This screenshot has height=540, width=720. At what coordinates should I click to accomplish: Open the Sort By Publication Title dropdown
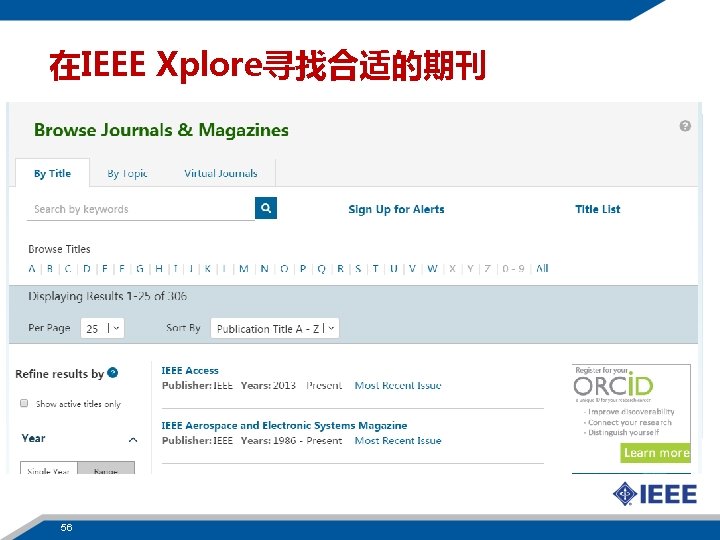pyautogui.click(x=275, y=328)
